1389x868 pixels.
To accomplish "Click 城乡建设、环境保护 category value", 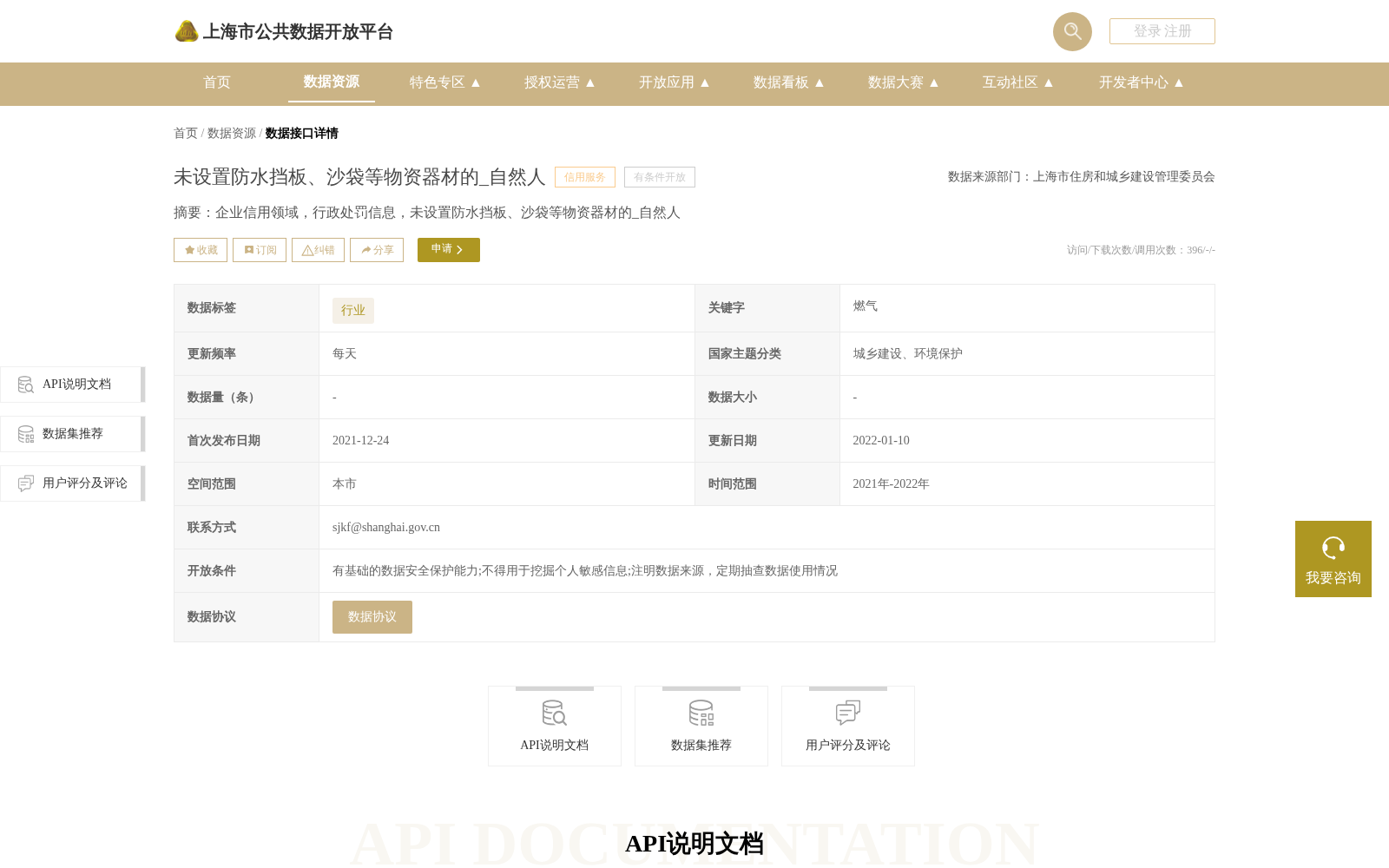I will click(908, 354).
